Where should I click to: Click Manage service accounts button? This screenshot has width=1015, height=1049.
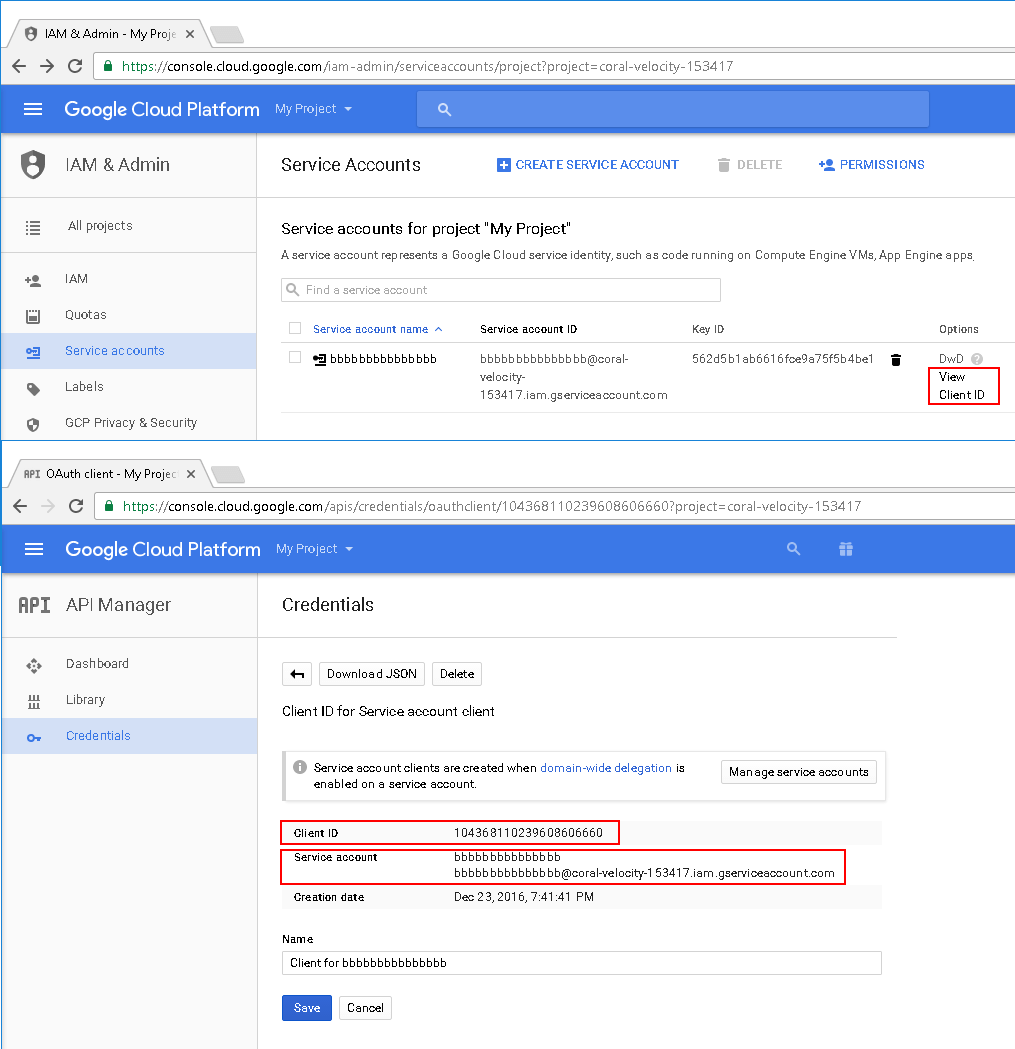(x=799, y=772)
